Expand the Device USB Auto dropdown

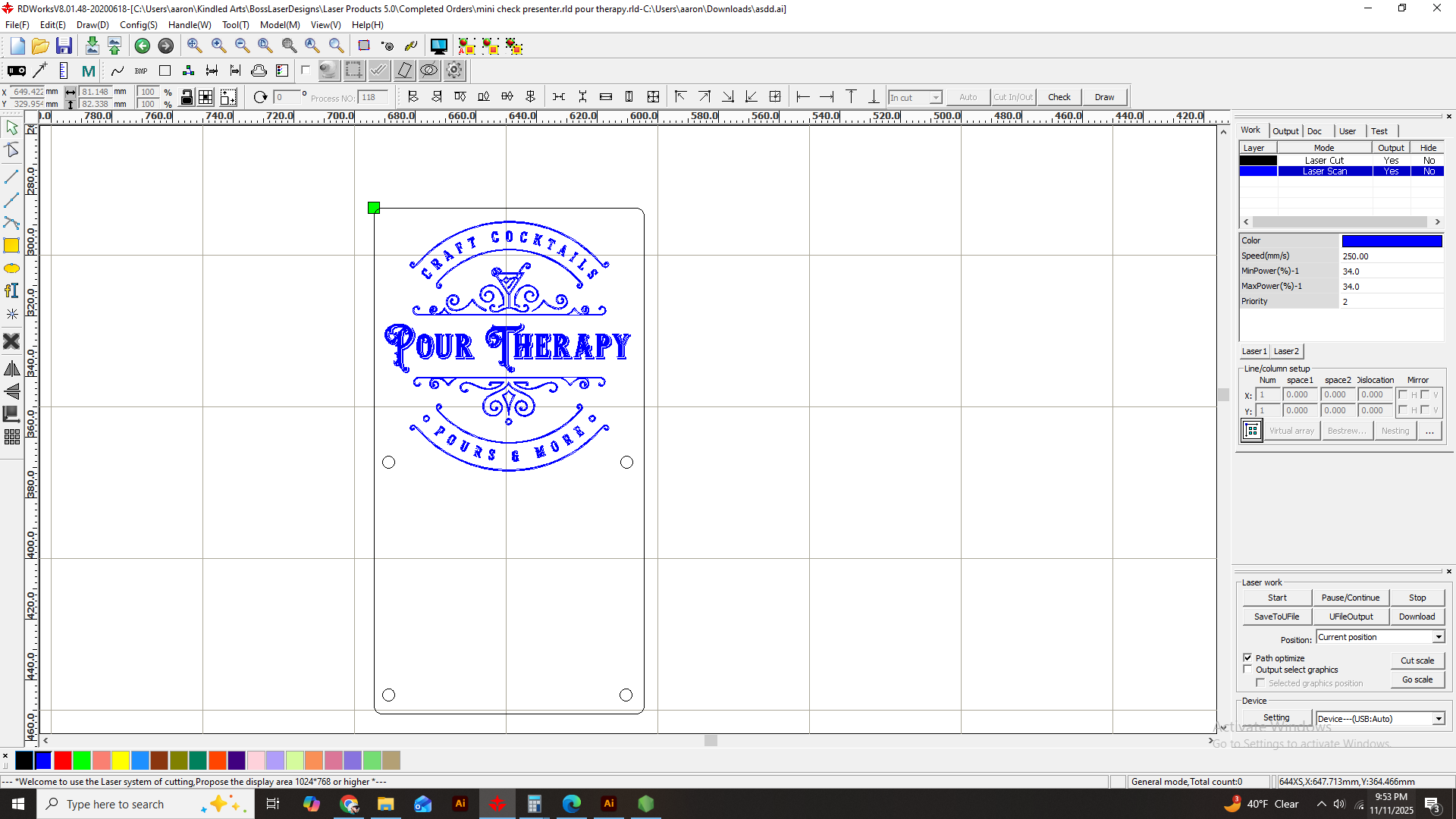click(1438, 719)
